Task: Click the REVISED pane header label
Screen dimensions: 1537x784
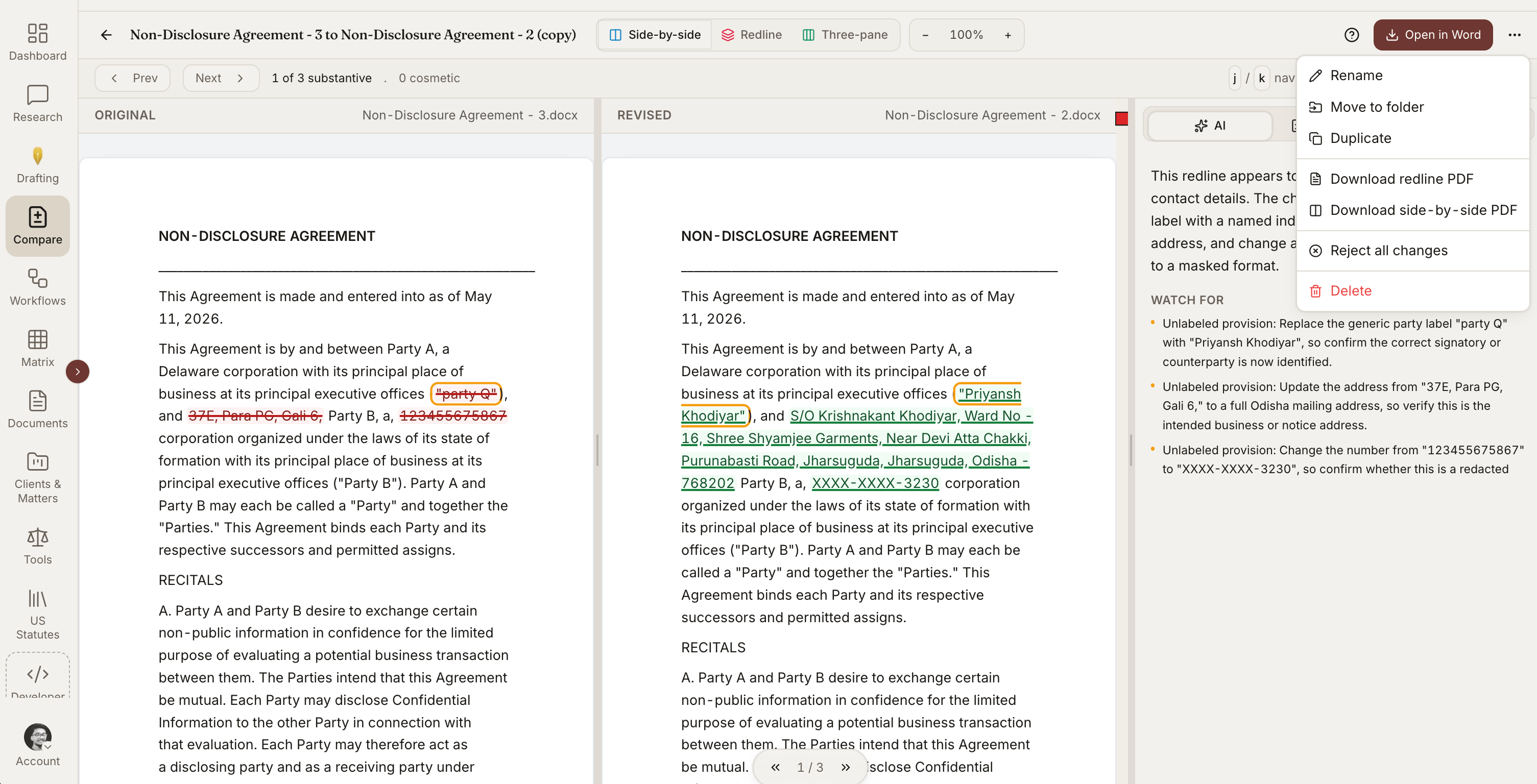Action: click(644, 115)
